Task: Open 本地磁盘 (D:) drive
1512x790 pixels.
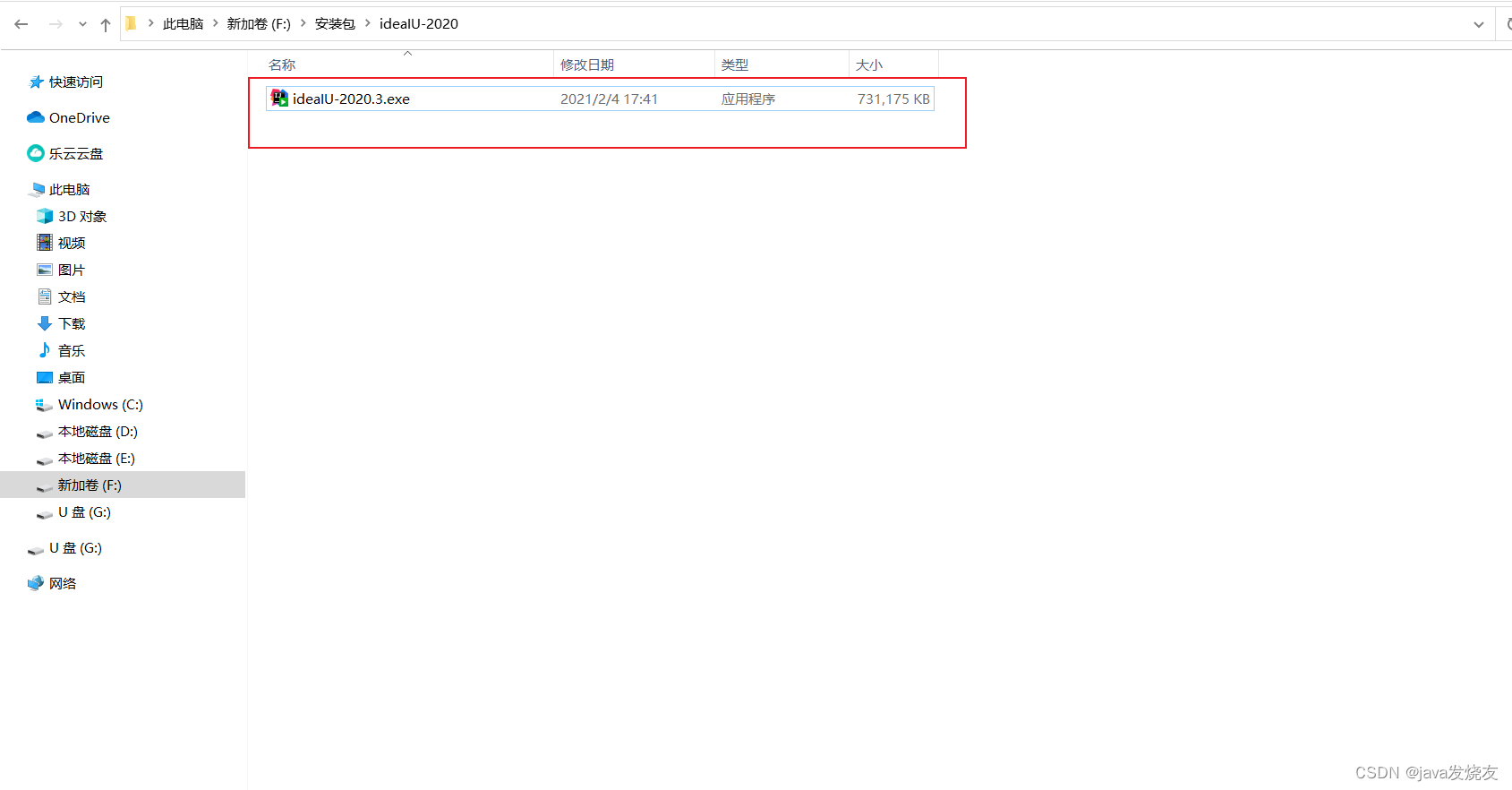Action: (x=98, y=431)
